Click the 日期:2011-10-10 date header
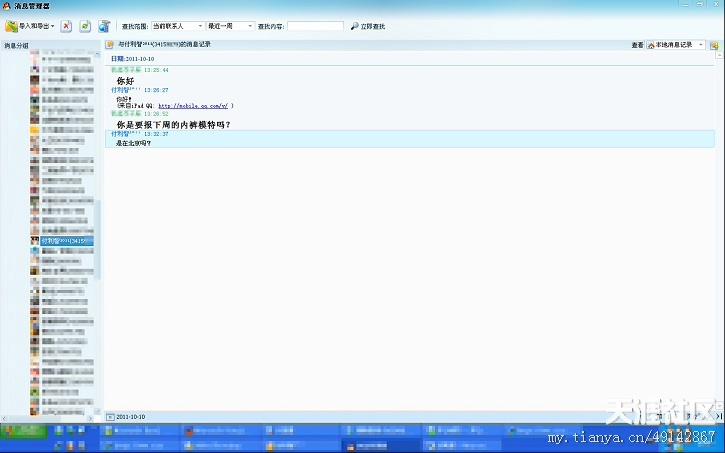The height and width of the screenshot is (453, 725). (x=133, y=59)
